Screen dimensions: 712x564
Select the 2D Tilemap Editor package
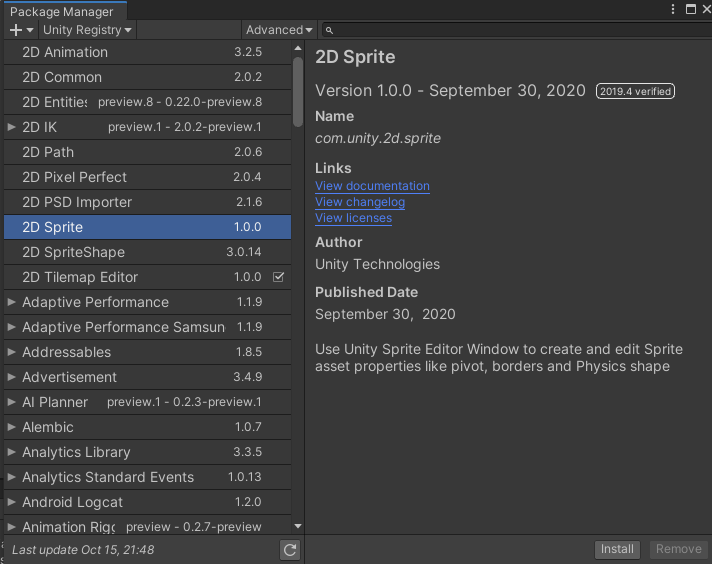[148, 277]
